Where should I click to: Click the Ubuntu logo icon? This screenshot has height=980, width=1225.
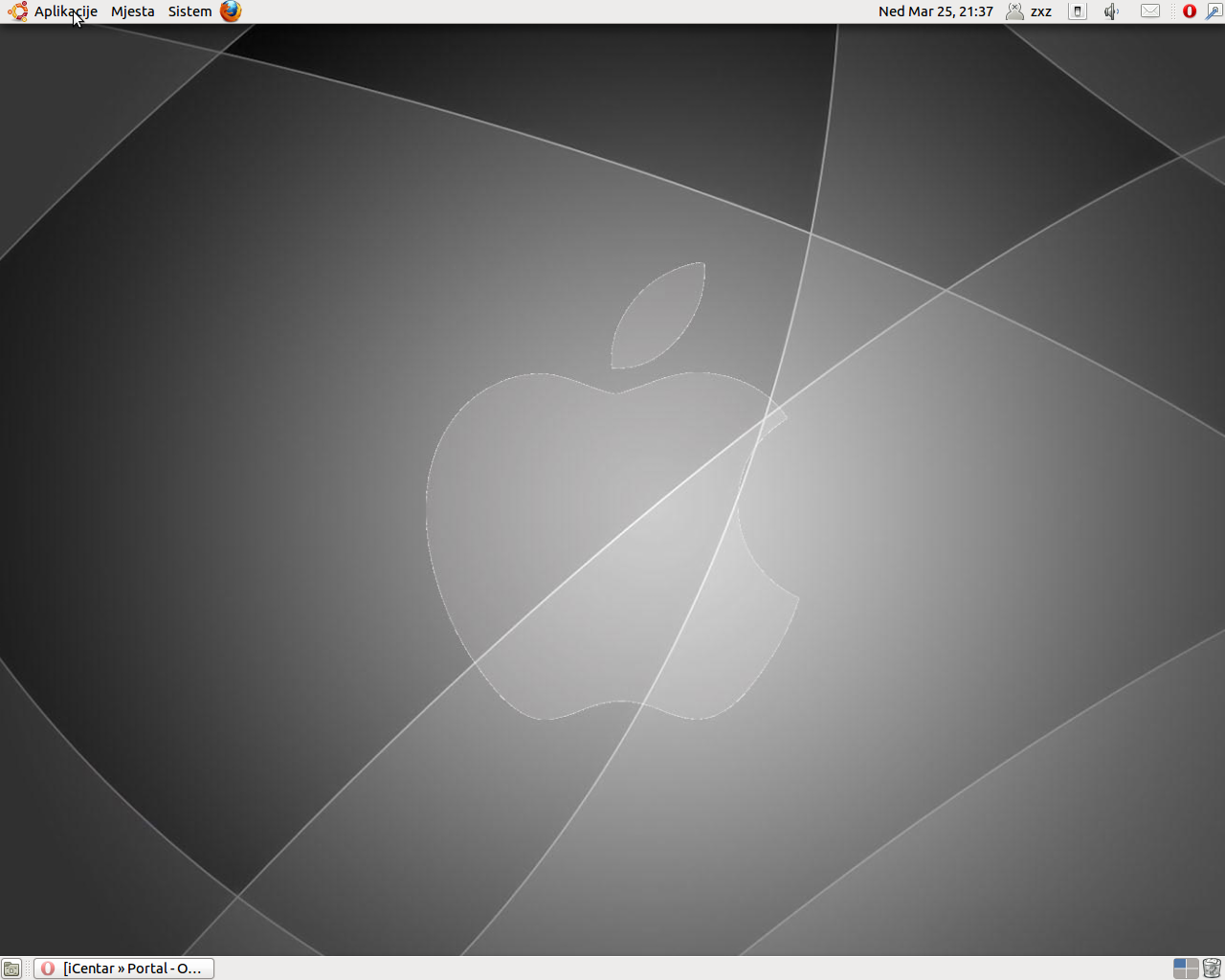point(17,11)
